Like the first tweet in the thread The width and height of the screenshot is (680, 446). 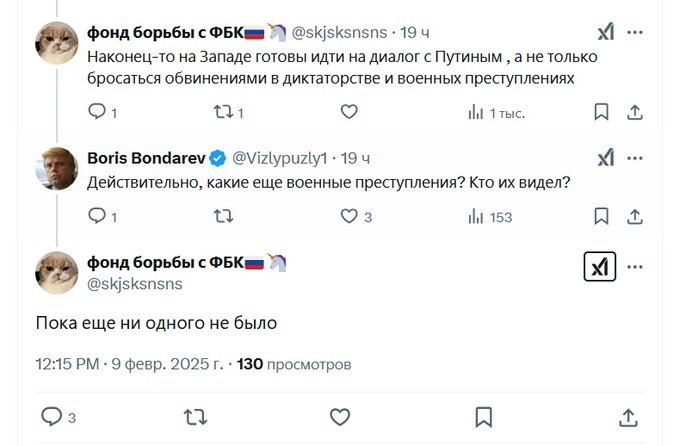pos(349,112)
